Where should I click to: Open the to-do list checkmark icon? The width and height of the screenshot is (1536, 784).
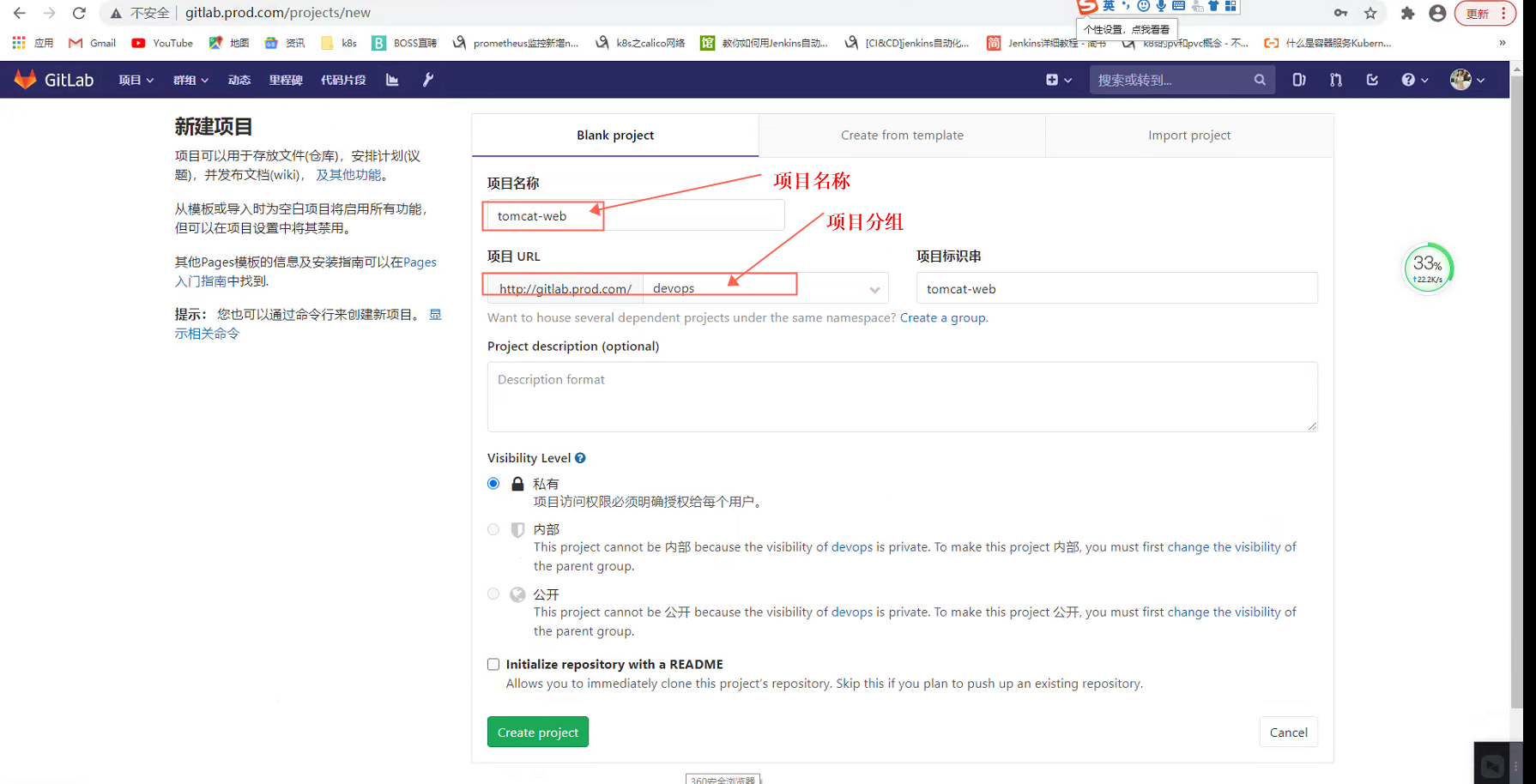1372,80
